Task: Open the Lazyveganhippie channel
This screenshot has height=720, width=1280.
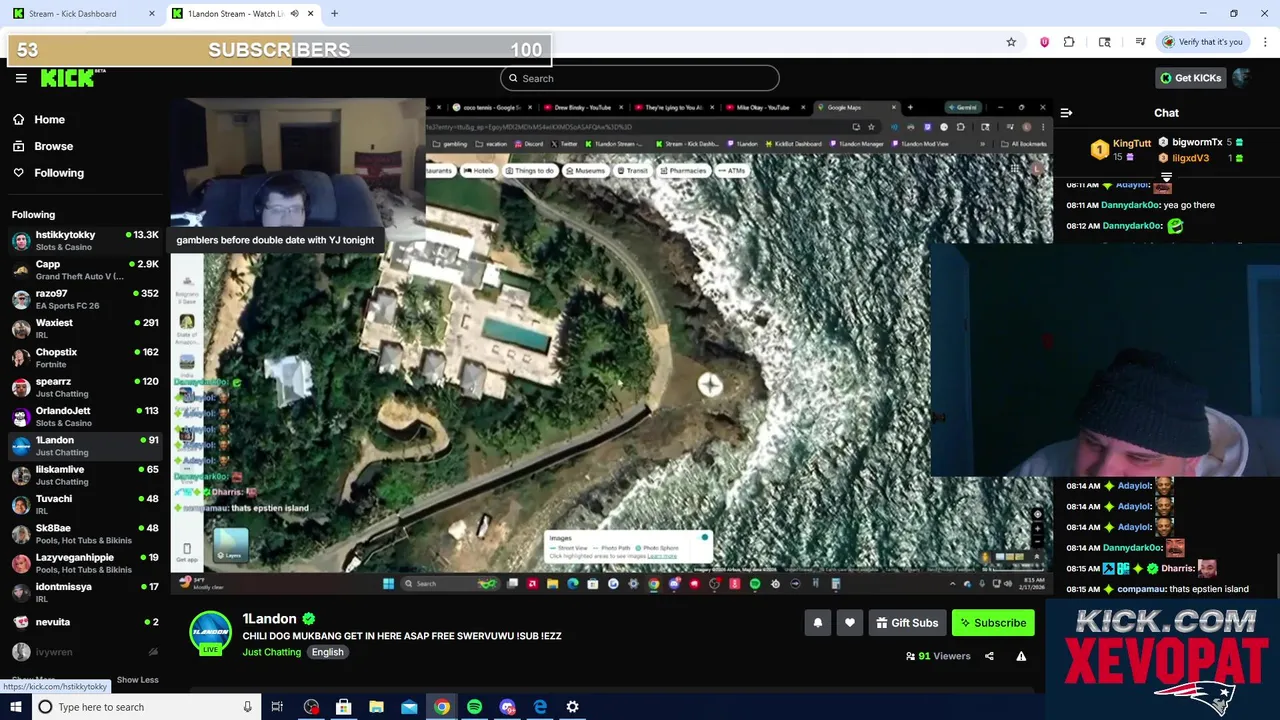Action: (x=85, y=563)
